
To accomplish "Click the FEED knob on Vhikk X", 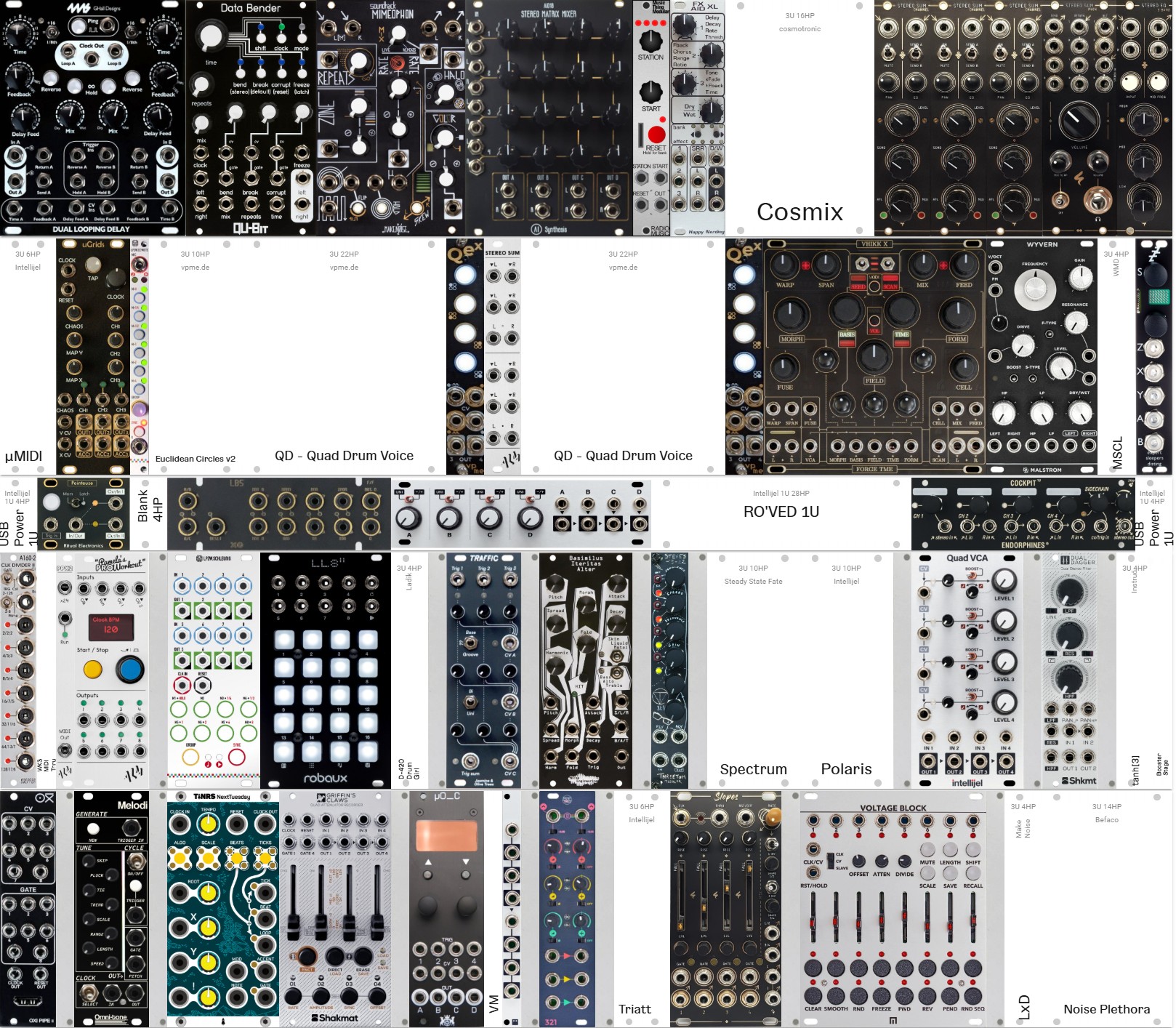I will tap(964, 265).
